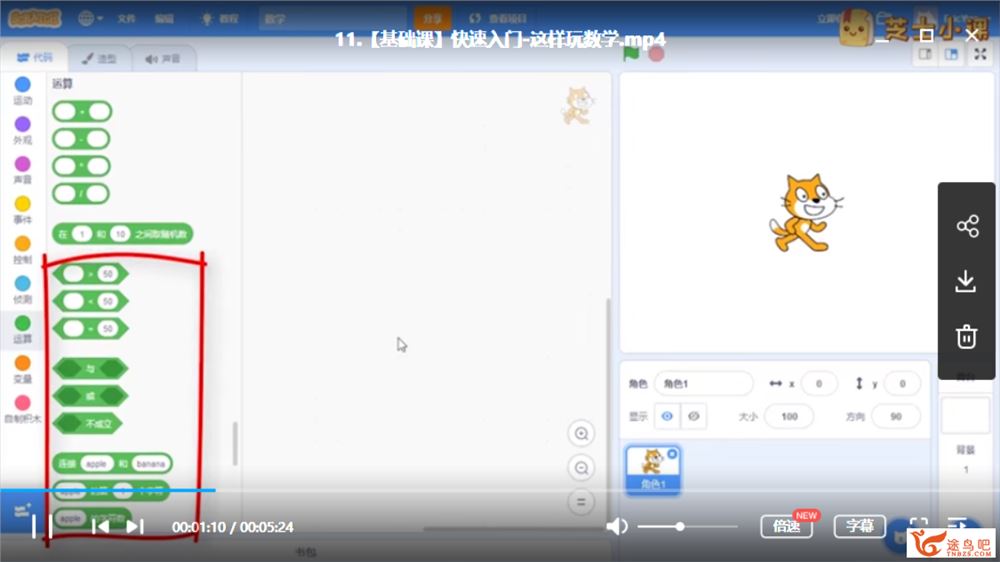Select the magenta 声音 sound category
This screenshot has height=562, width=1000.
click(x=22, y=170)
